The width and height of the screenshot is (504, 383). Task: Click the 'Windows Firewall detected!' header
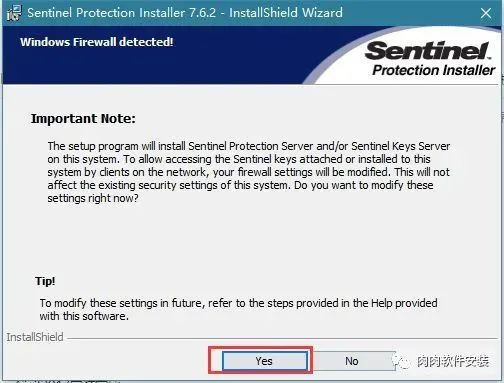(x=97, y=42)
